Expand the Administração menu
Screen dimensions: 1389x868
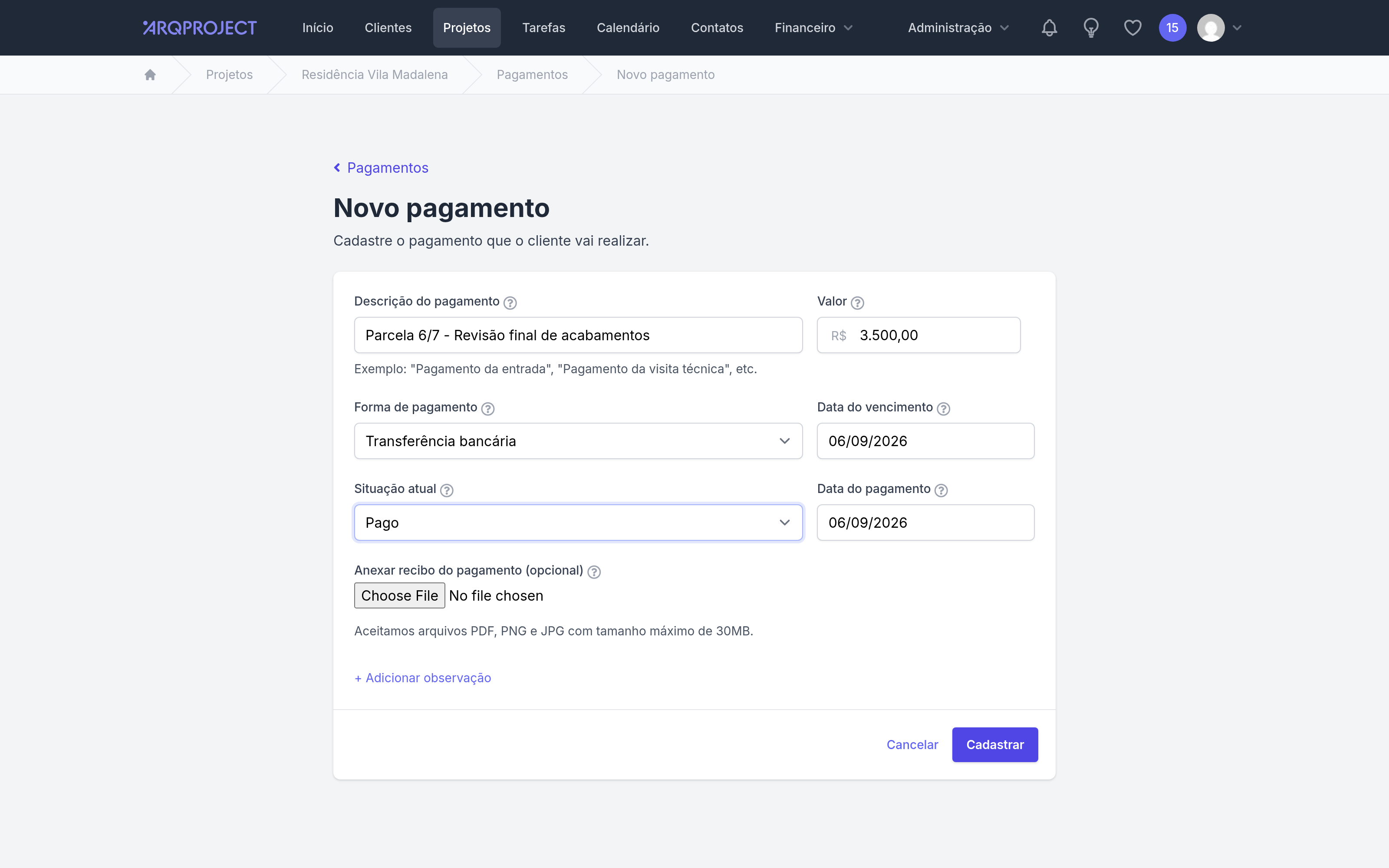(958, 27)
